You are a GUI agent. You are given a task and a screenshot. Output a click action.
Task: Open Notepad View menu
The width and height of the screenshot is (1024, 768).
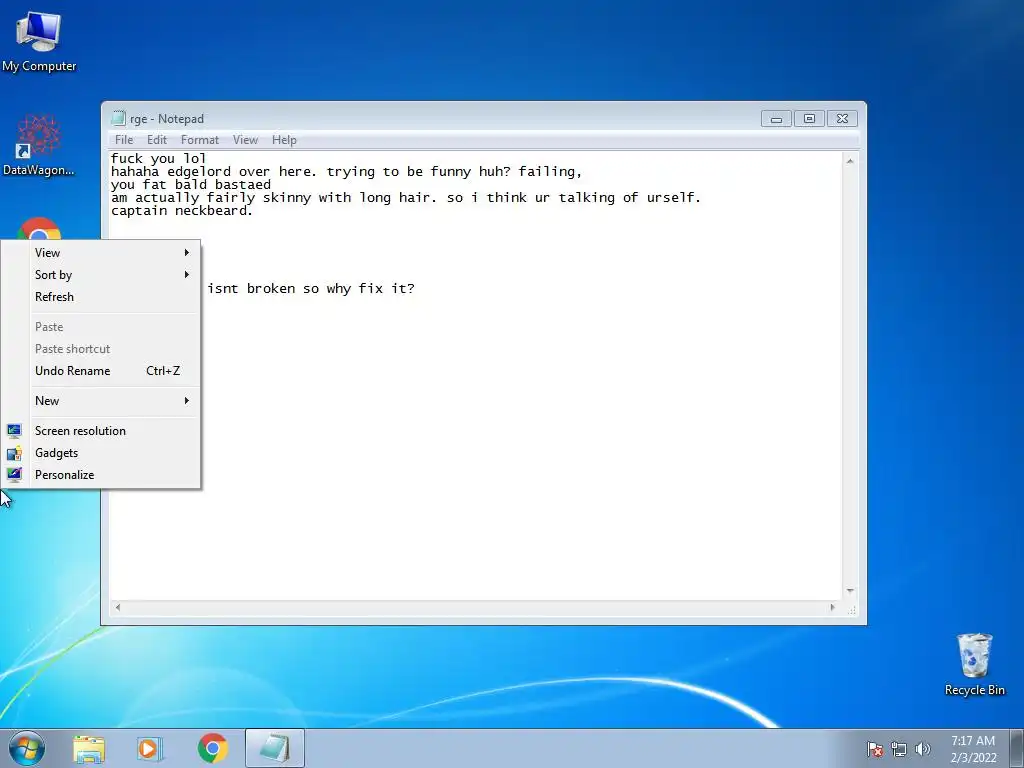(245, 140)
